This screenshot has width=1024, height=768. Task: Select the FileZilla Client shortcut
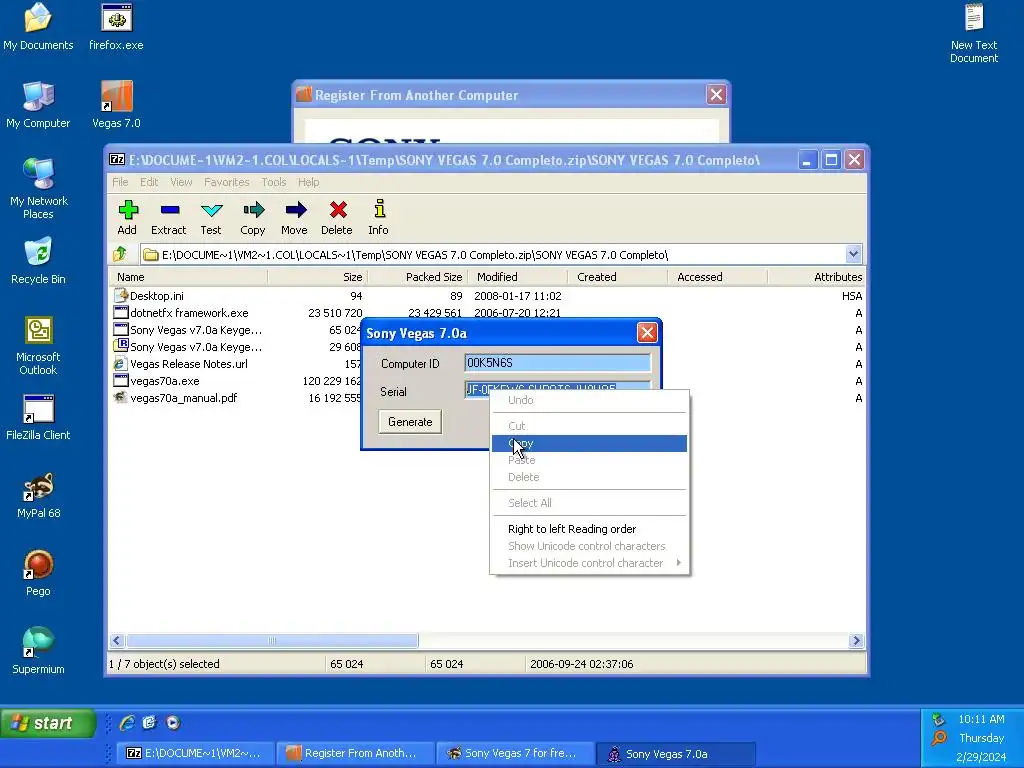(38, 417)
